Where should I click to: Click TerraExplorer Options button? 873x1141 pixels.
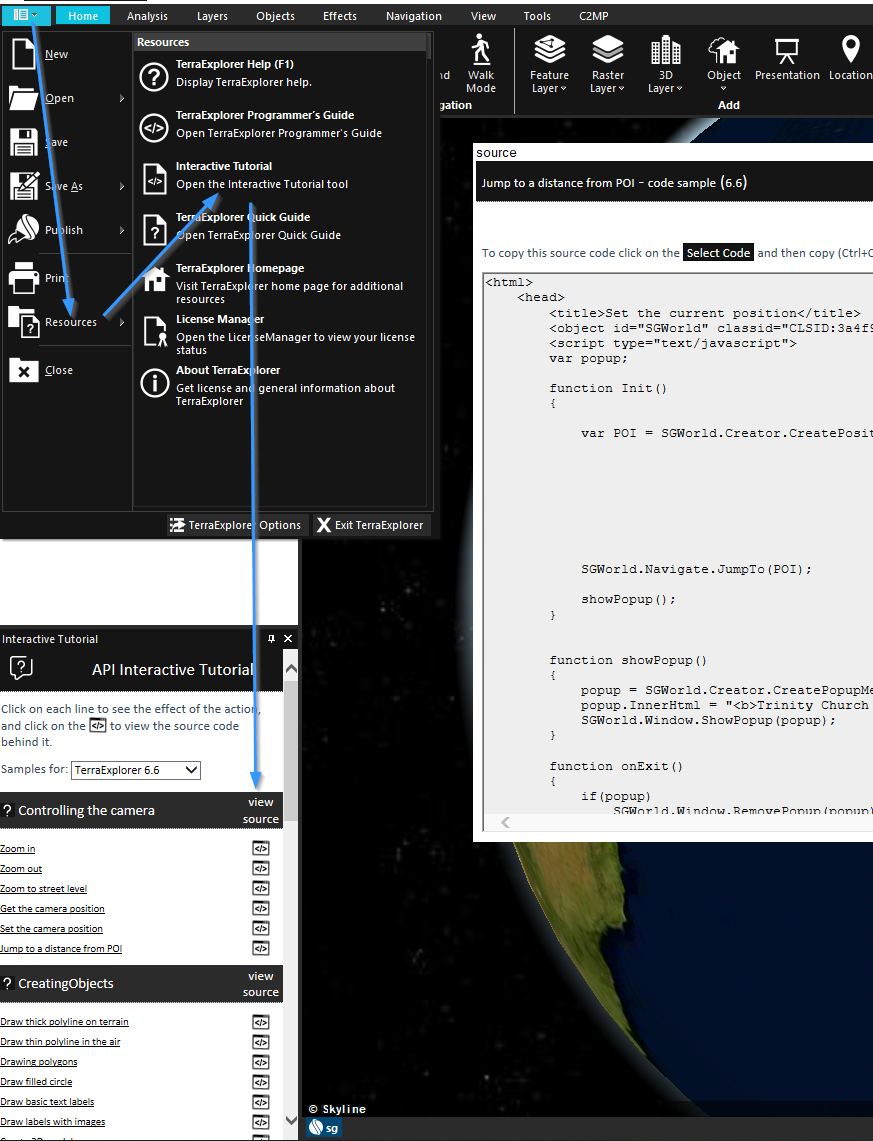pyautogui.click(x=235, y=525)
